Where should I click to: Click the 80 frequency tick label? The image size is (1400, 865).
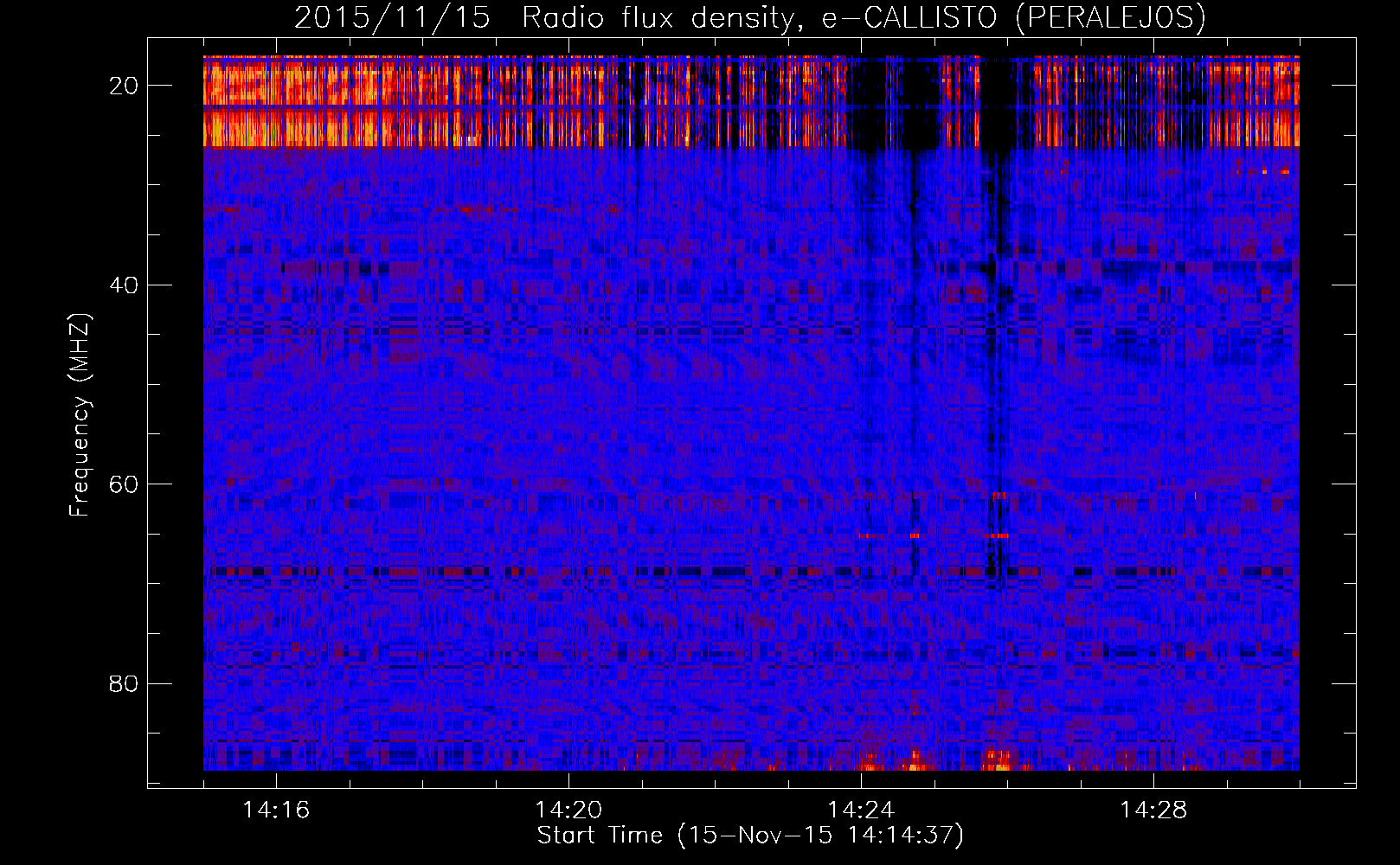[x=124, y=684]
